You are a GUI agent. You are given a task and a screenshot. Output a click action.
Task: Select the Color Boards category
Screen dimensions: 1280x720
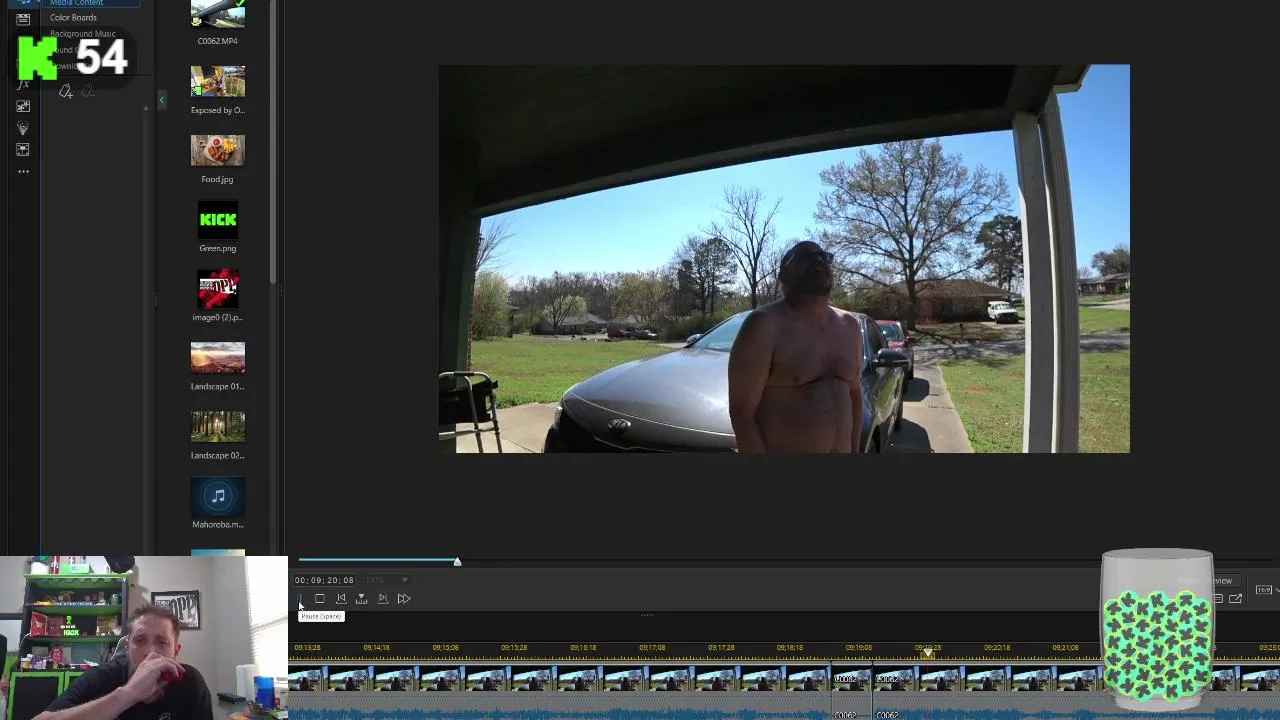(73, 18)
